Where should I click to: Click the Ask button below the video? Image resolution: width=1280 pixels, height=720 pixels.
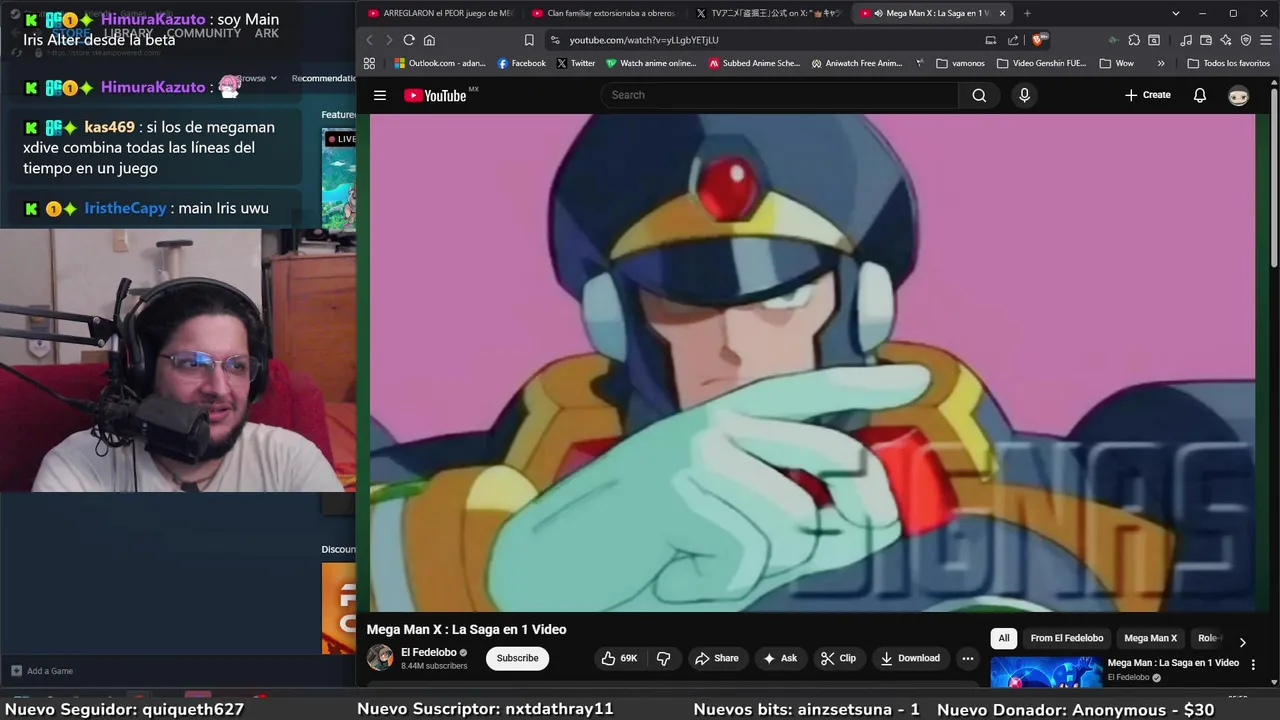[x=780, y=658]
